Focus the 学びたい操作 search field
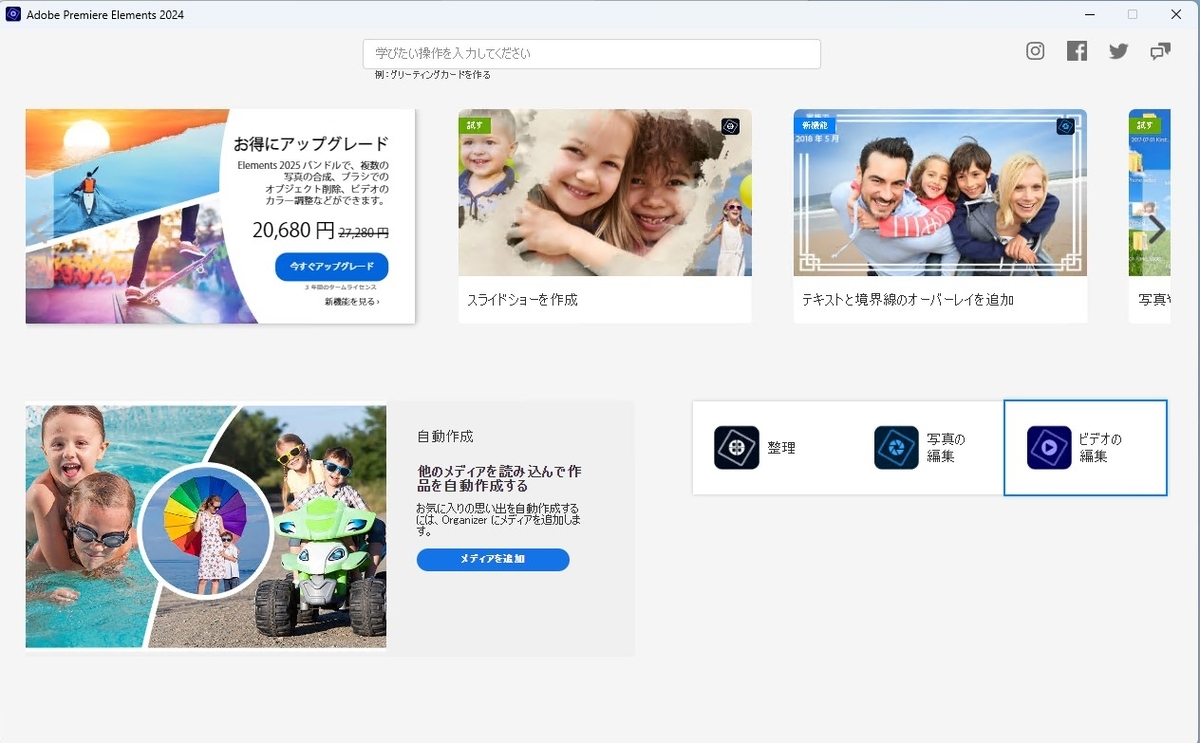The height and width of the screenshot is (743, 1200). pos(592,54)
